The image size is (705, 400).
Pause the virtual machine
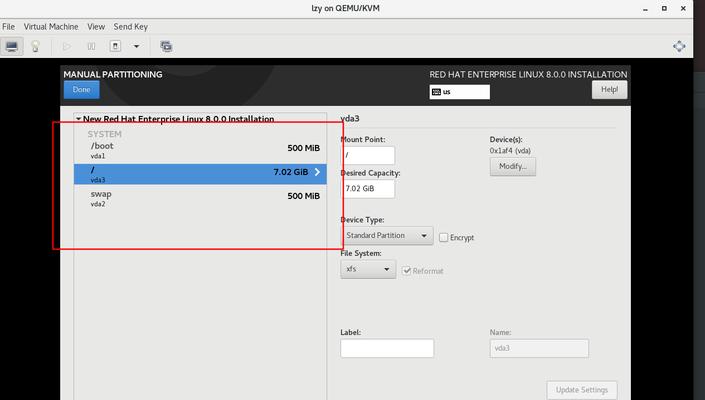tap(91, 46)
